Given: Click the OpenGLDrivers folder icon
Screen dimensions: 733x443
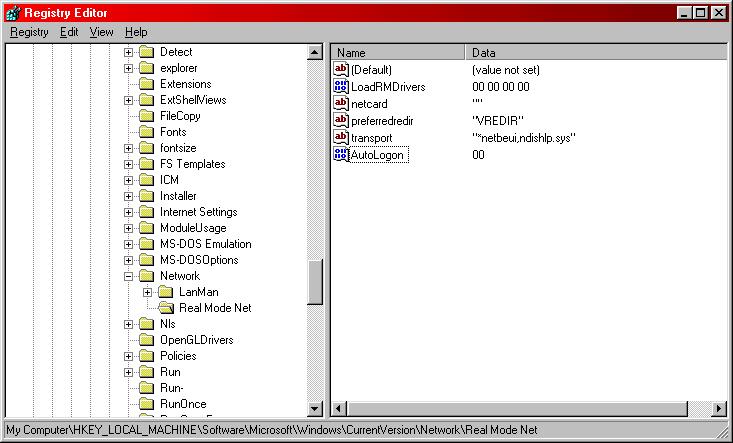Looking at the screenshot, I should pos(147,340).
